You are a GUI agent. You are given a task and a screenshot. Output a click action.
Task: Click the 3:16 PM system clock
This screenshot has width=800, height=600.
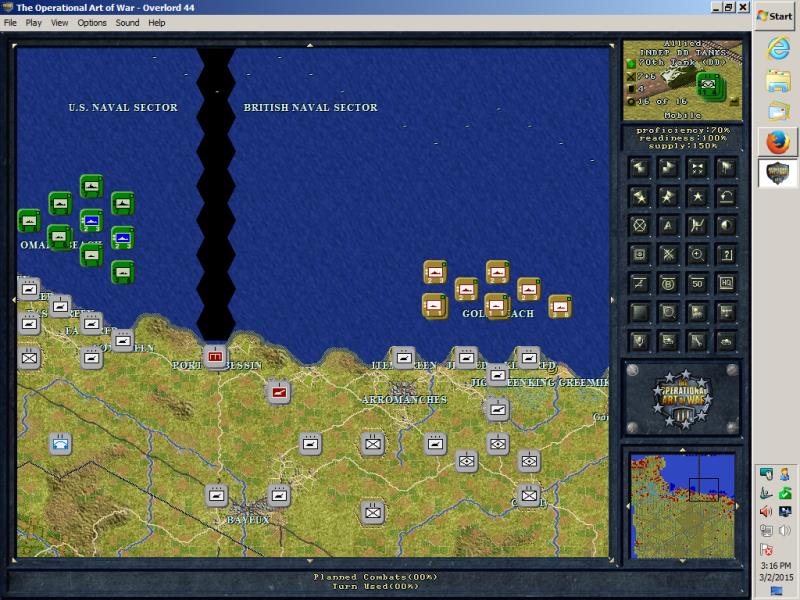[776, 565]
